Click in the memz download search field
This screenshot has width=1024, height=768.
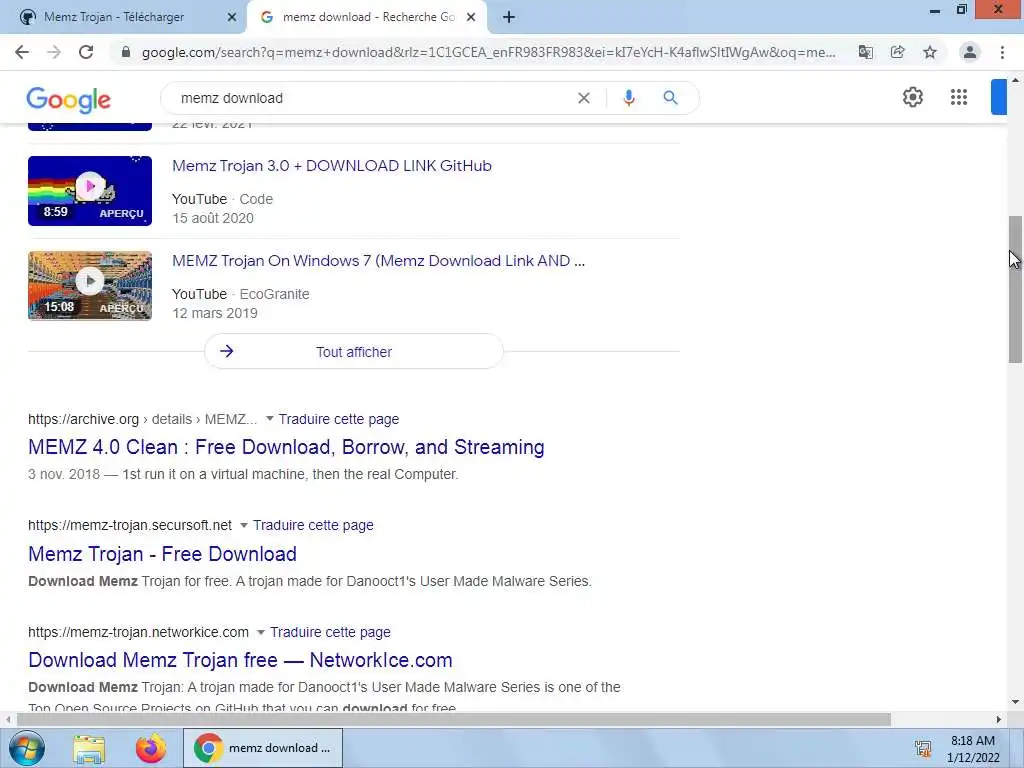click(372, 98)
